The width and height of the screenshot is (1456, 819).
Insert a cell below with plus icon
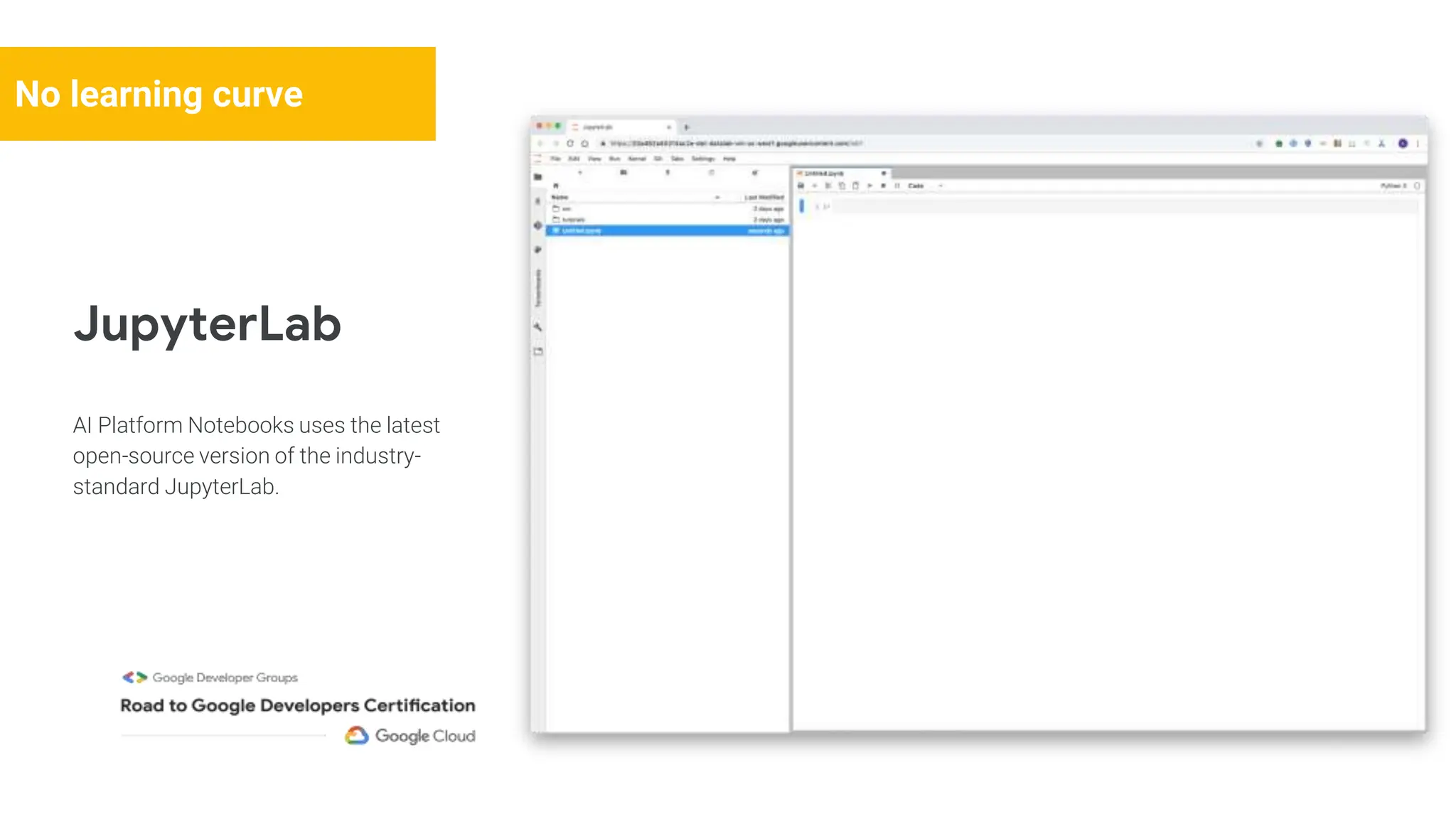click(x=815, y=186)
